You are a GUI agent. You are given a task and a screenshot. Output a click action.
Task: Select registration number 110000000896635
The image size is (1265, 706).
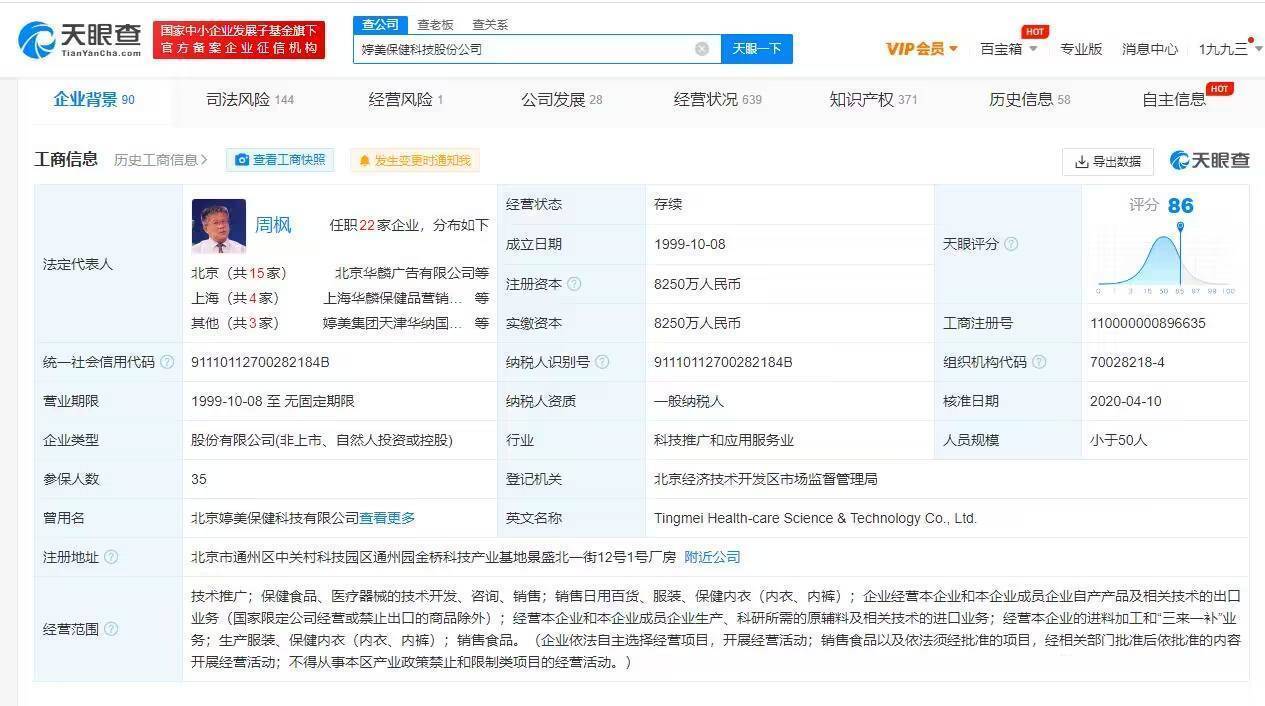pos(1148,323)
